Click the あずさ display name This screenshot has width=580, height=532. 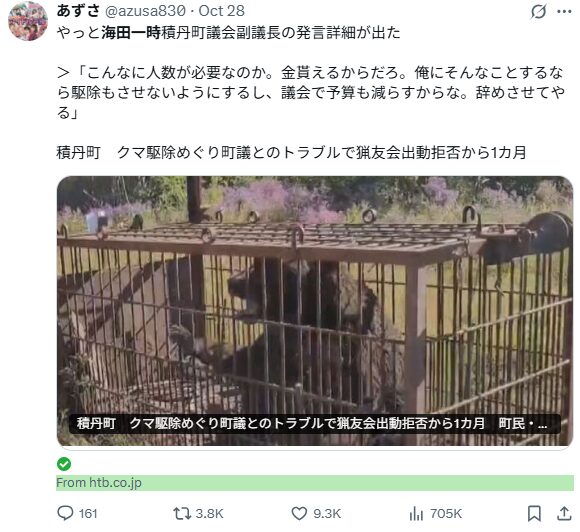78,11
